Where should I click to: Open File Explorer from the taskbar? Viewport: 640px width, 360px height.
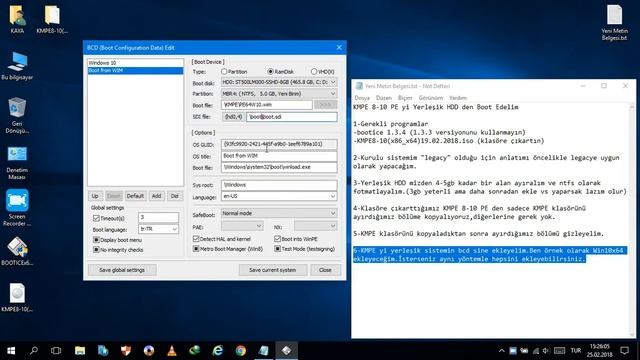click(80, 351)
